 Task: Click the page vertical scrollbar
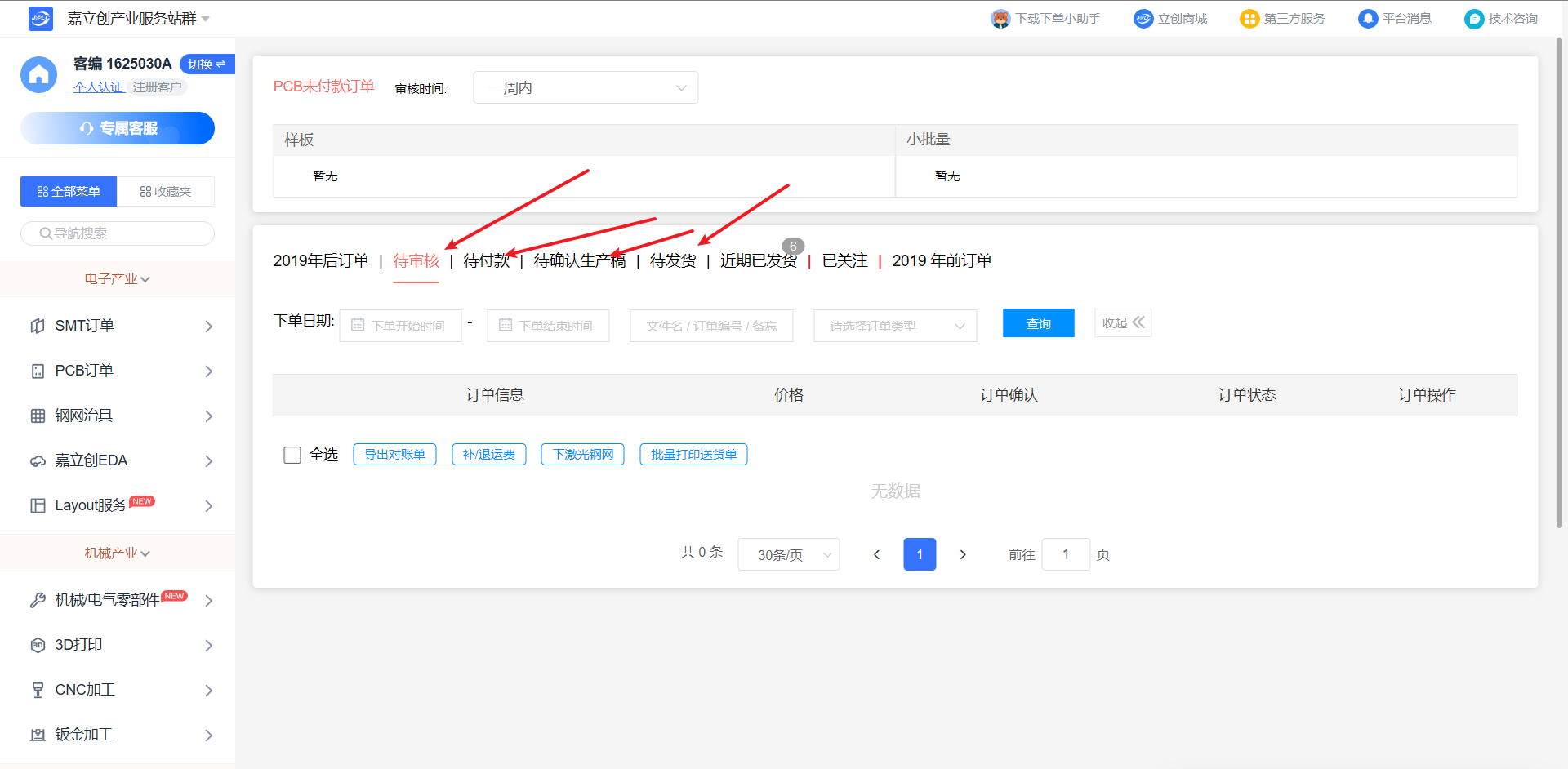(1560, 282)
